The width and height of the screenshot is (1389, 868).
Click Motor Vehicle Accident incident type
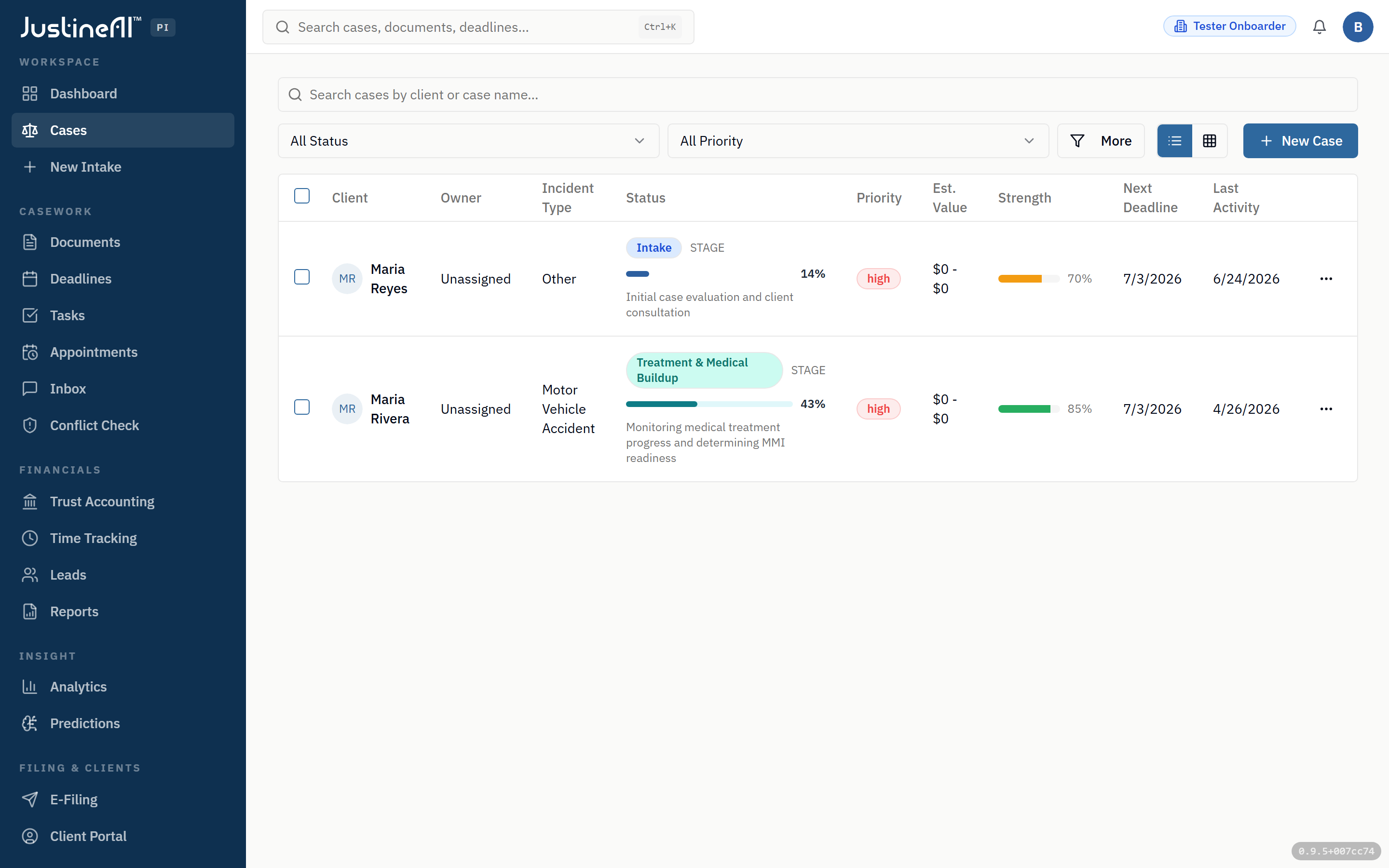coord(568,409)
